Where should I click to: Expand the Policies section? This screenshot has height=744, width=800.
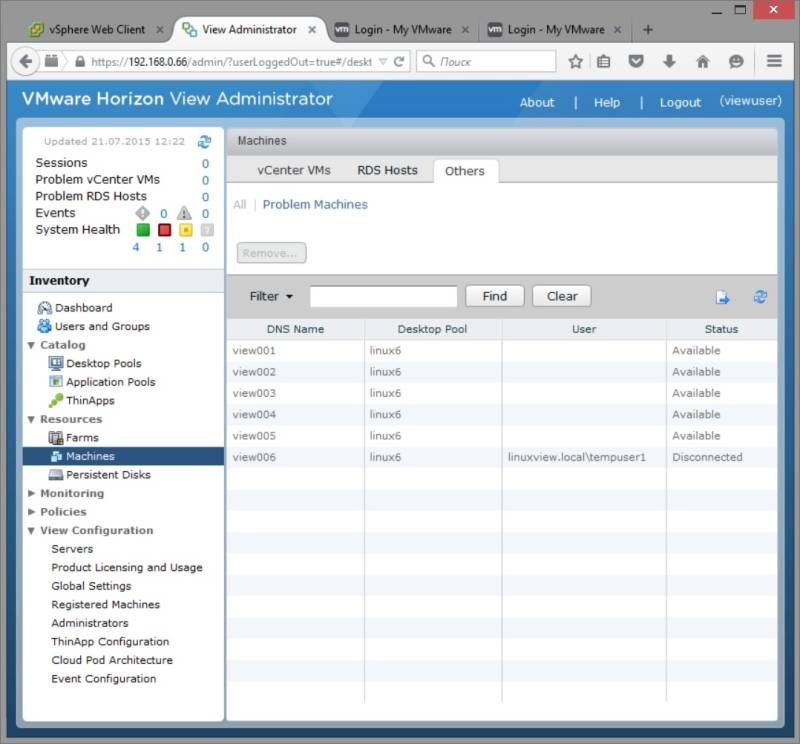(31, 511)
